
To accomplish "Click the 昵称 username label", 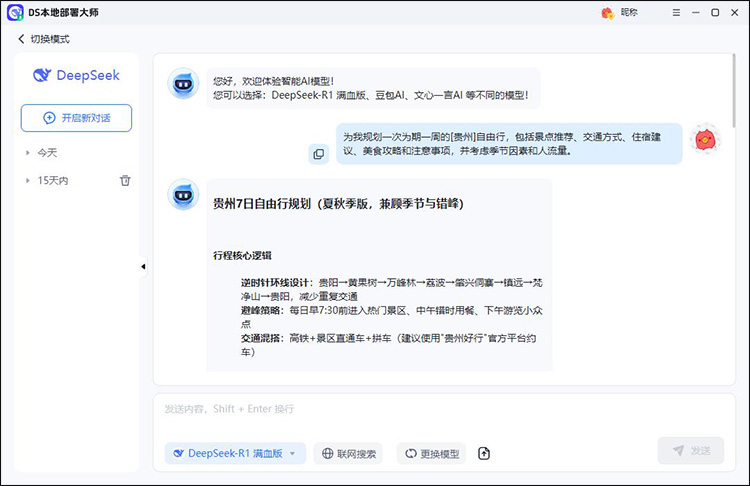I will click(629, 12).
